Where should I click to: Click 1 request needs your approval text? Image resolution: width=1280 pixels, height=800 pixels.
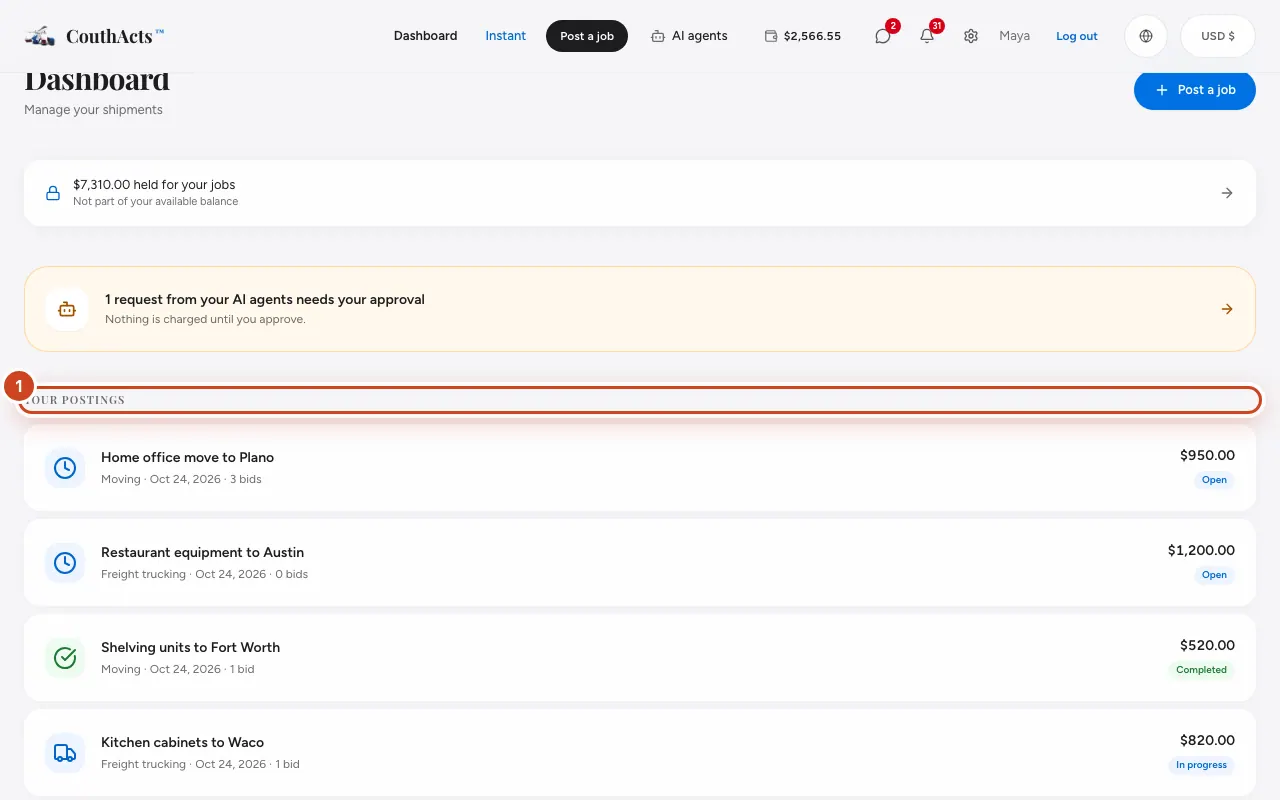(265, 299)
